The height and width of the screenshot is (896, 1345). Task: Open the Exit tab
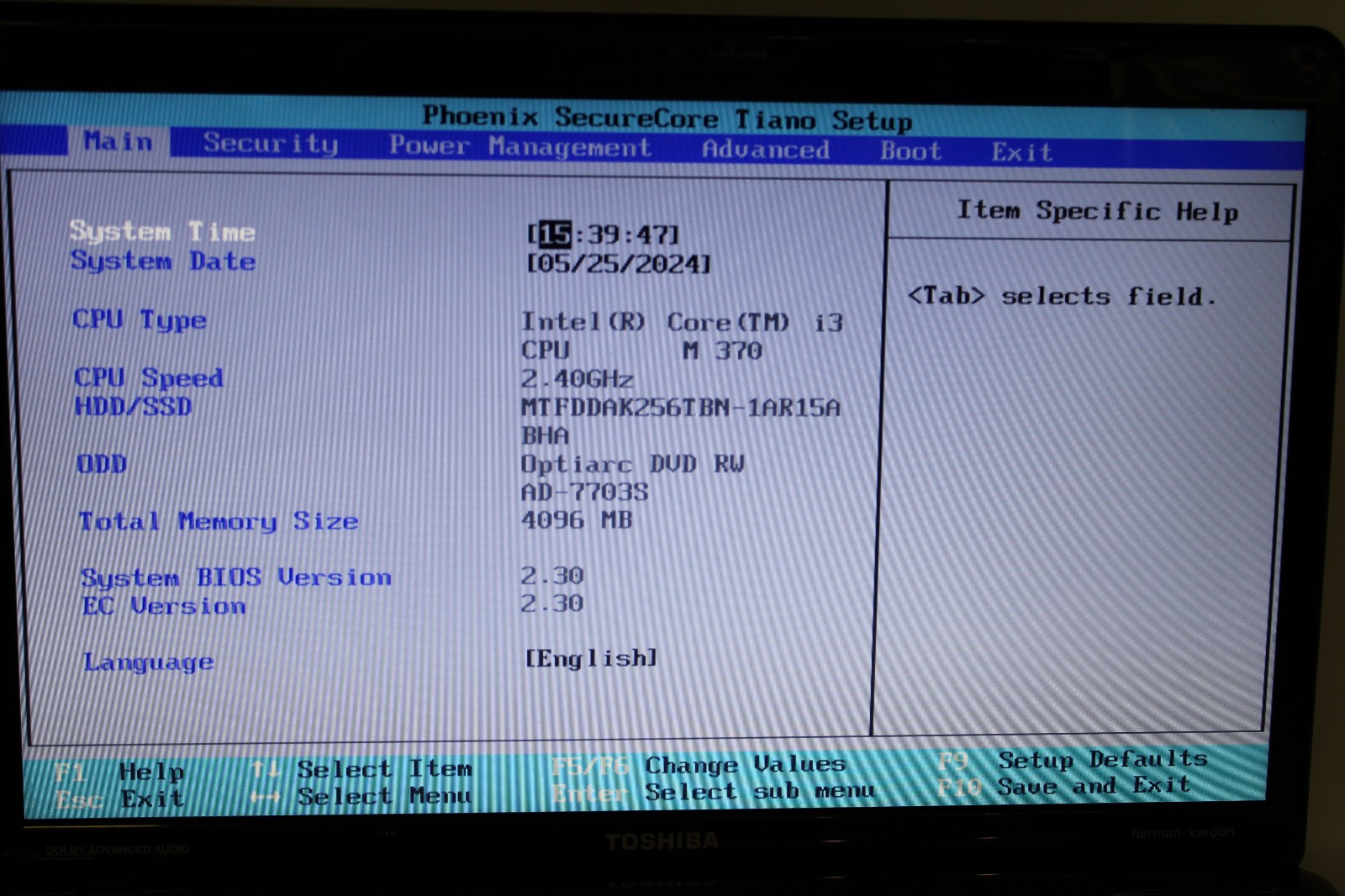(x=1021, y=152)
